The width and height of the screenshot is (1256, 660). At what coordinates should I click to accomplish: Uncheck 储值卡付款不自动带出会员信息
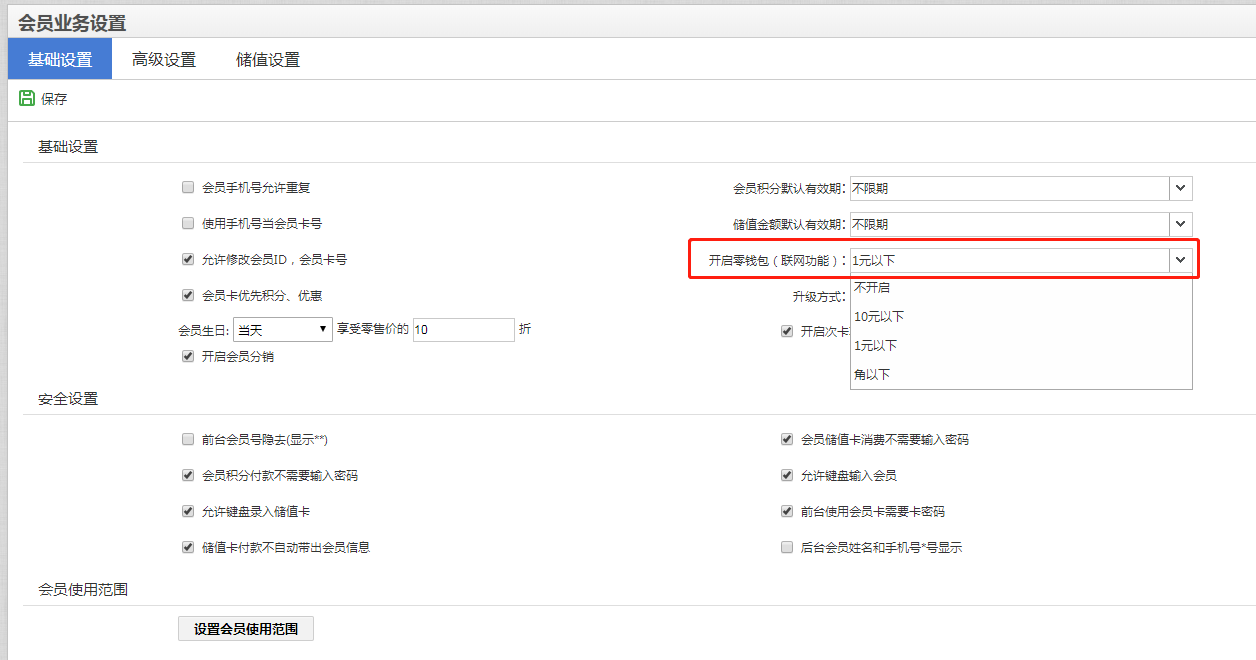tap(188, 547)
